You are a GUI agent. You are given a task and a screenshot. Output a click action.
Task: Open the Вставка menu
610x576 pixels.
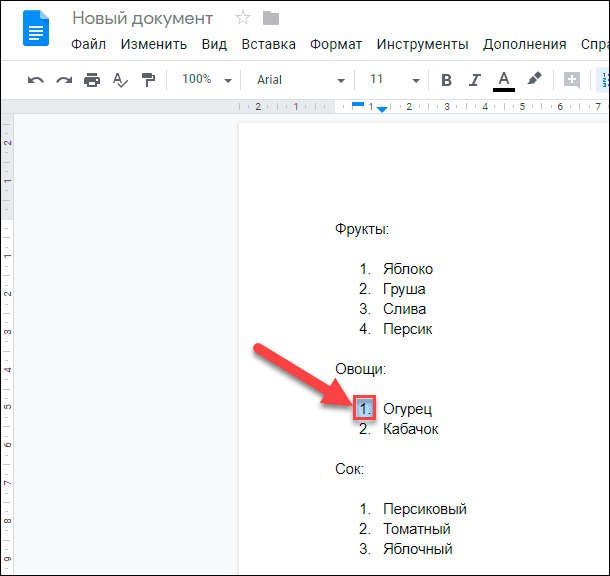click(269, 44)
